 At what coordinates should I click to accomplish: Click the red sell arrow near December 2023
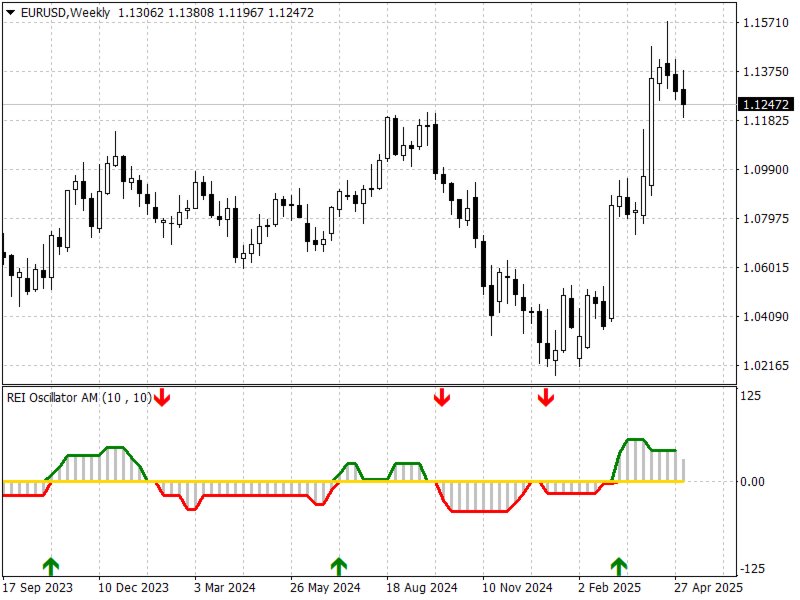[162, 397]
